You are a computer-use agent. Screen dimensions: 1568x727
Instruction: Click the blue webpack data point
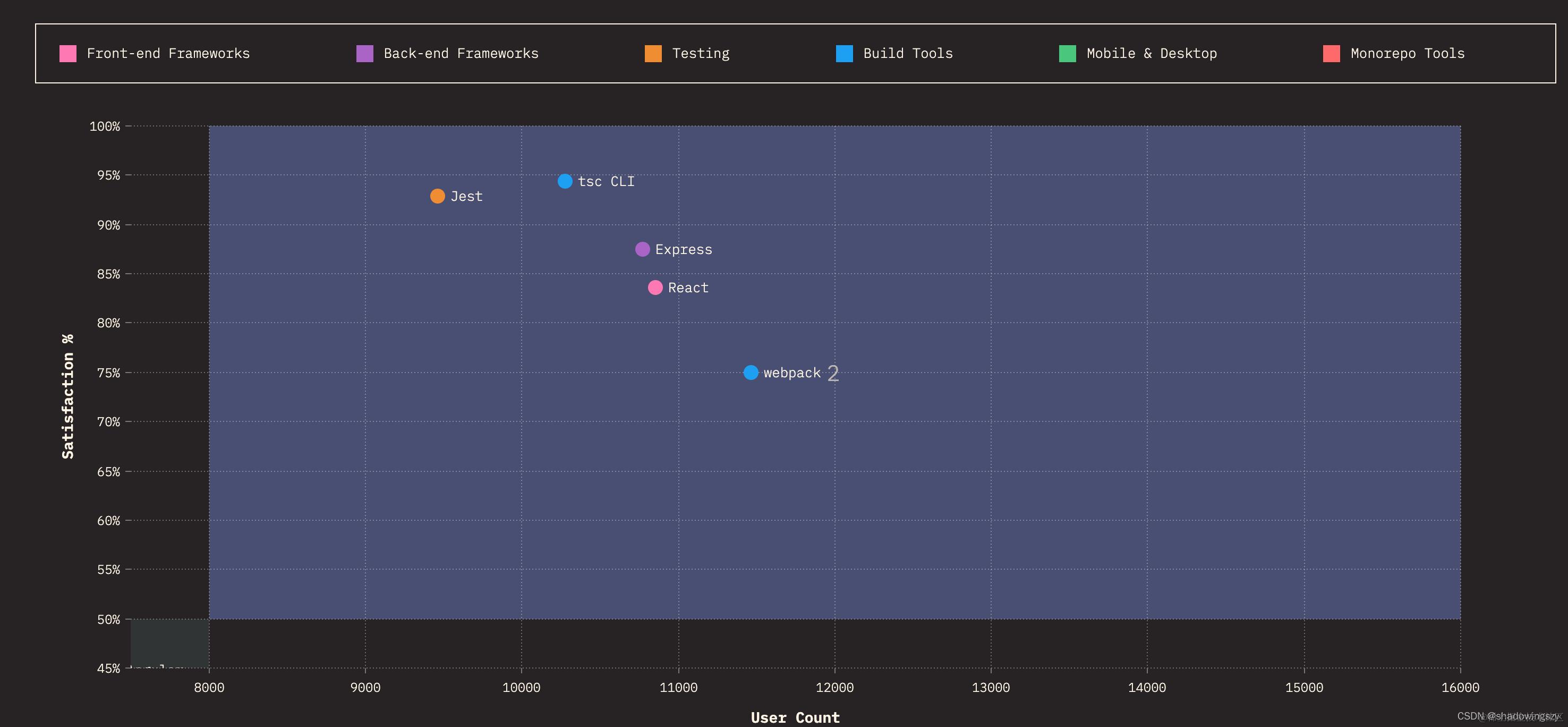coord(751,372)
